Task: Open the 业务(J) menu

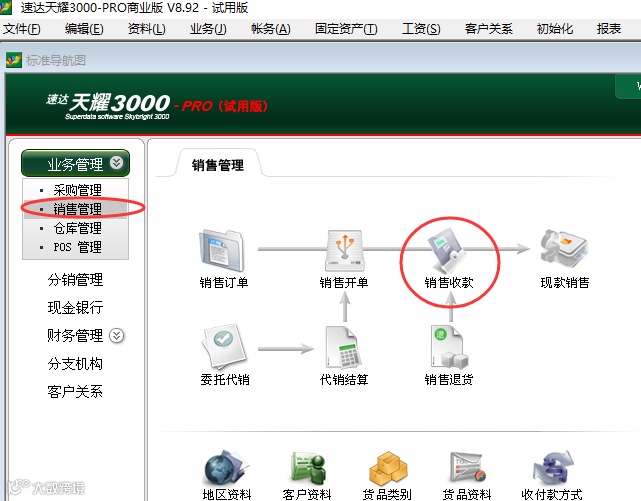Action: point(208,29)
